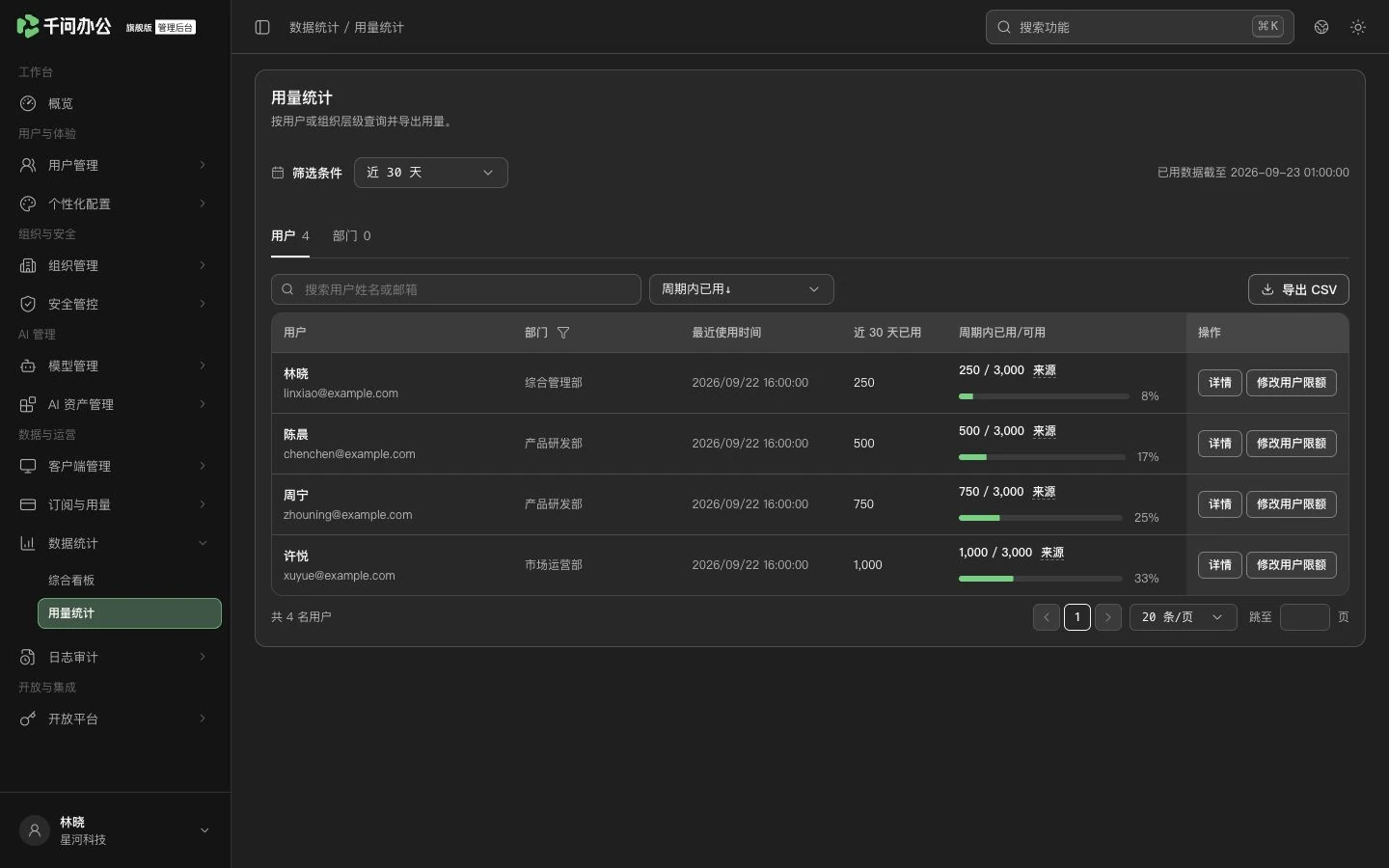Click the 个性化配置 palette icon
This screenshot has height=868, width=1389.
(28, 203)
